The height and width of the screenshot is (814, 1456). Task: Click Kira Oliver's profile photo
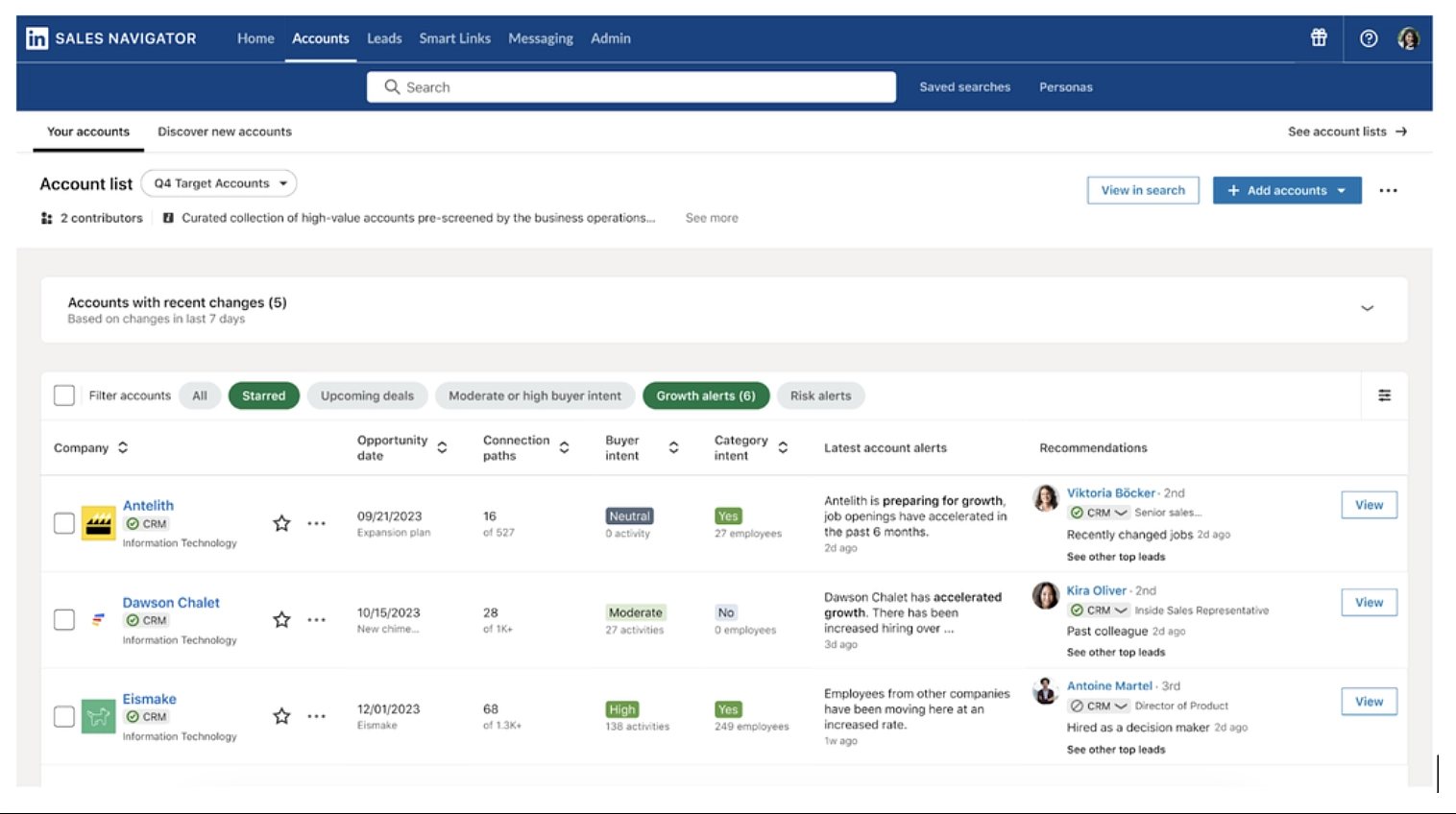pyautogui.click(x=1045, y=595)
